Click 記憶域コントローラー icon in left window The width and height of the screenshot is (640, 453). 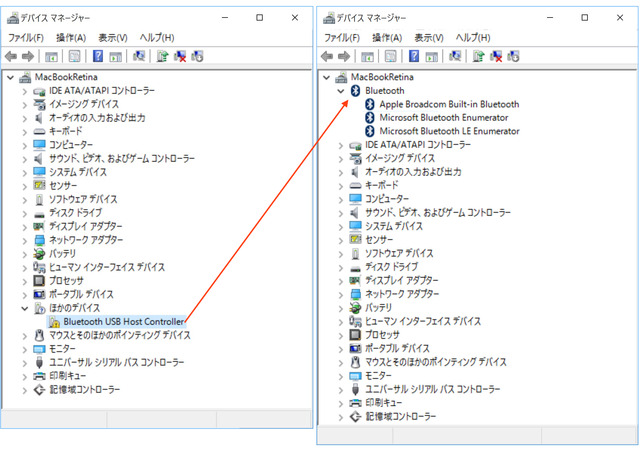(x=39, y=390)
